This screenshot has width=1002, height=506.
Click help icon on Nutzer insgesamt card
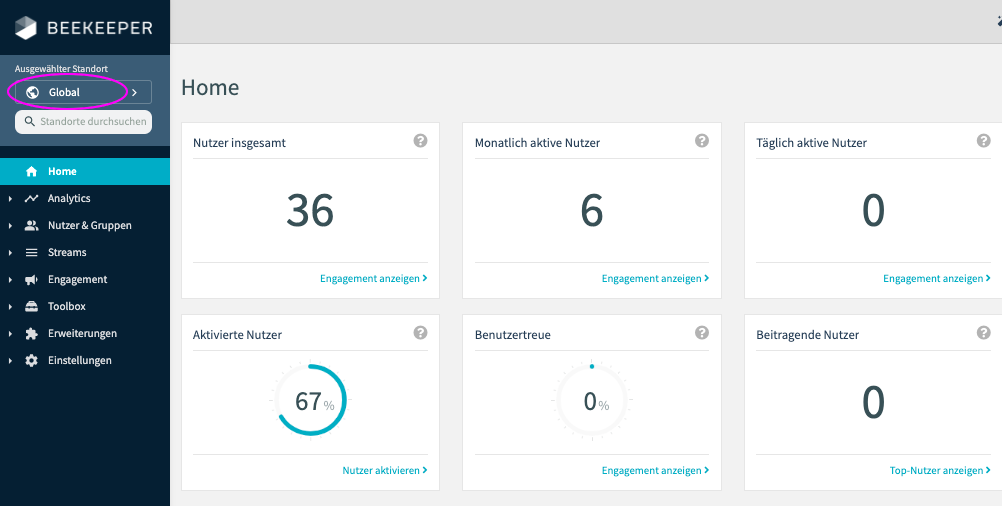(420, 141)
